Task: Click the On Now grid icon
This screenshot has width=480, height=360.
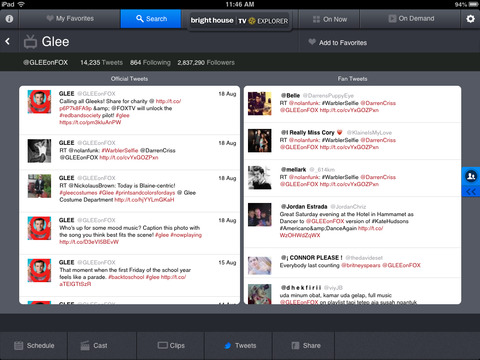Action: [316, 19]
